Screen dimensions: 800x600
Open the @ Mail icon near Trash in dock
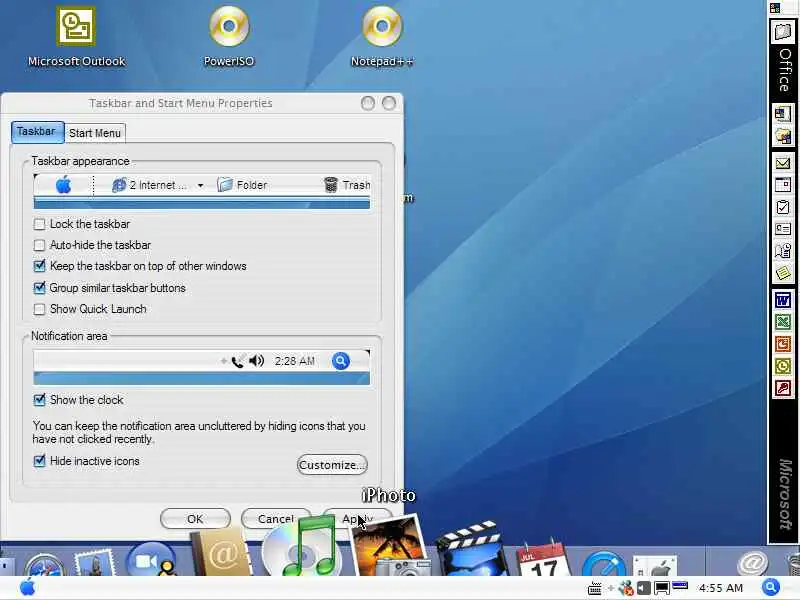click(752, 564)
